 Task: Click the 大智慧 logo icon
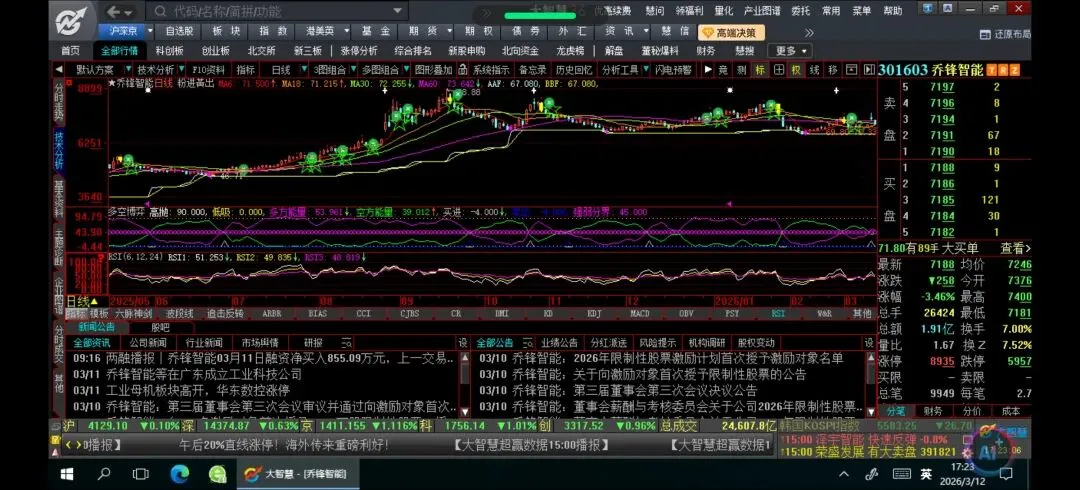(x=72, y=19)
